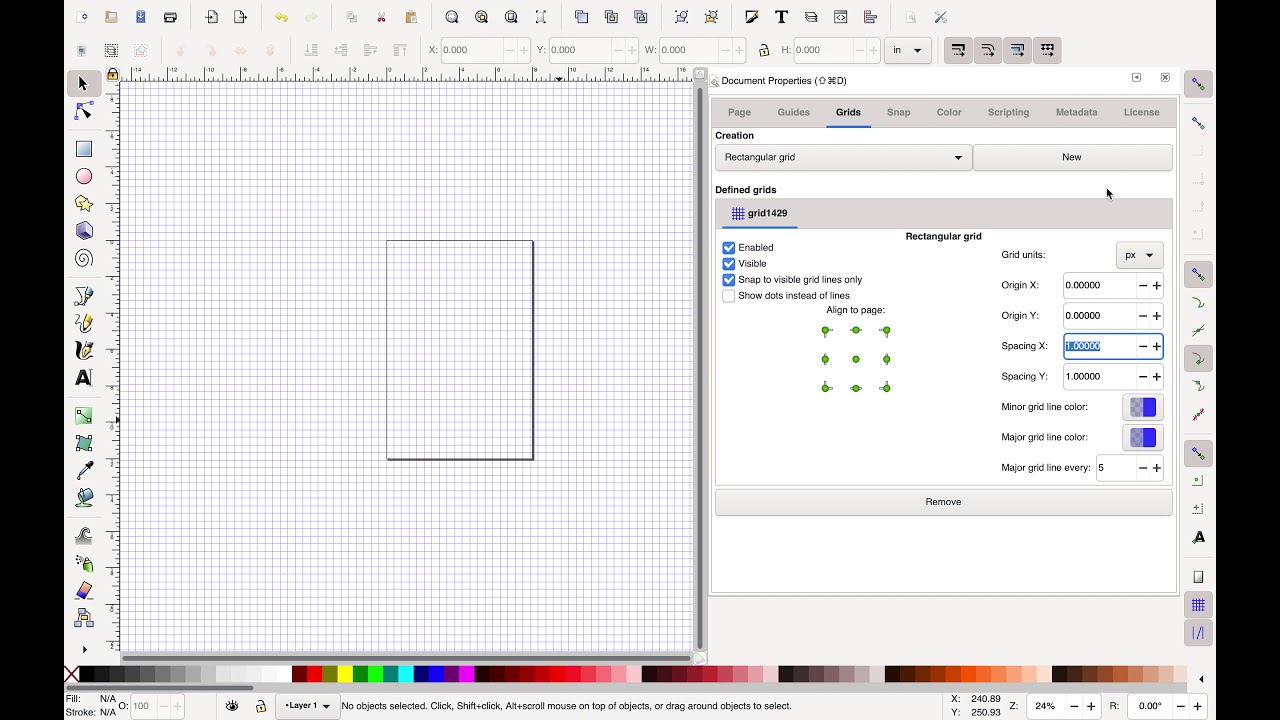Select the grid1429 grid tab
Viewport: 1280px width, 720px height.
coord(759,213)
